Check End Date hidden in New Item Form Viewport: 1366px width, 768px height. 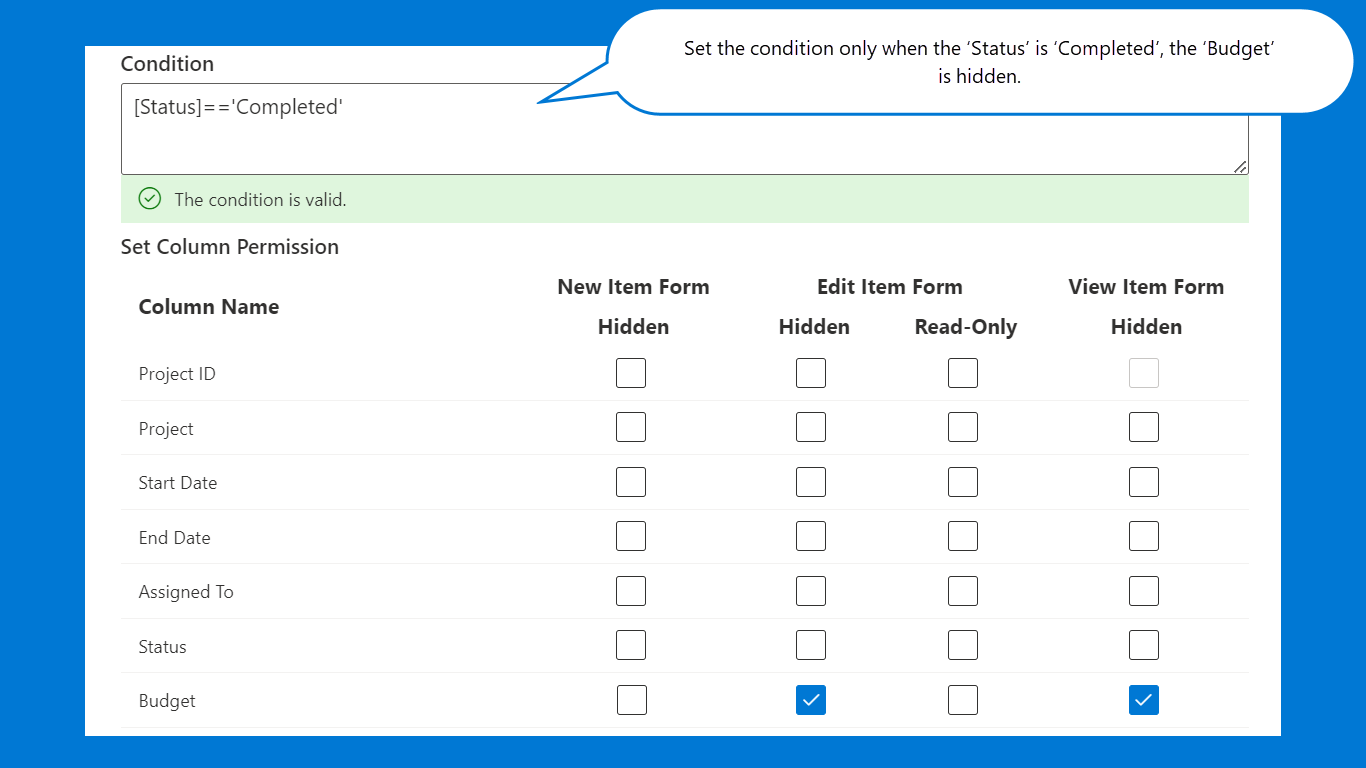pyautogui.click(x=631, y=536)
